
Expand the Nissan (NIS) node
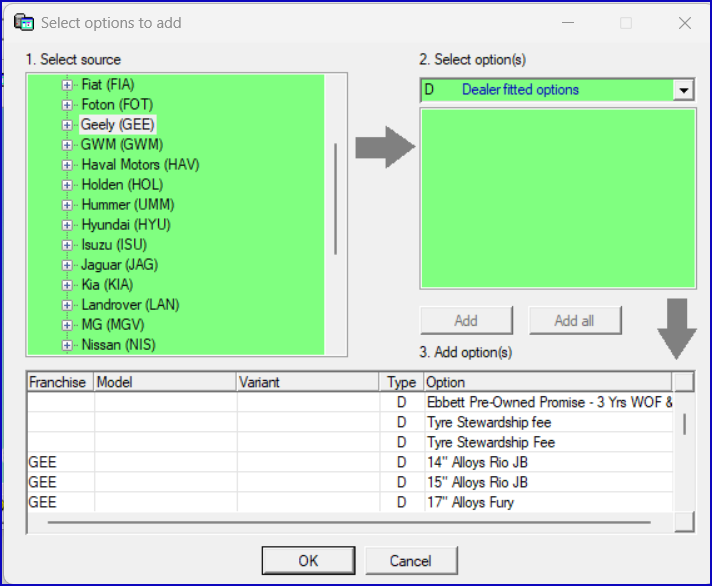click(x=68, y=345)
